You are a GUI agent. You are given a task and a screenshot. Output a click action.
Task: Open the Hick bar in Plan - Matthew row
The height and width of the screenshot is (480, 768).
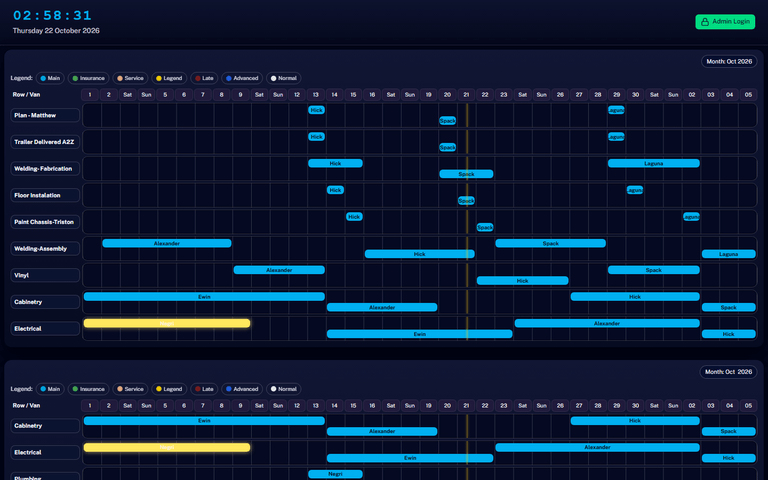click(316, 110)
